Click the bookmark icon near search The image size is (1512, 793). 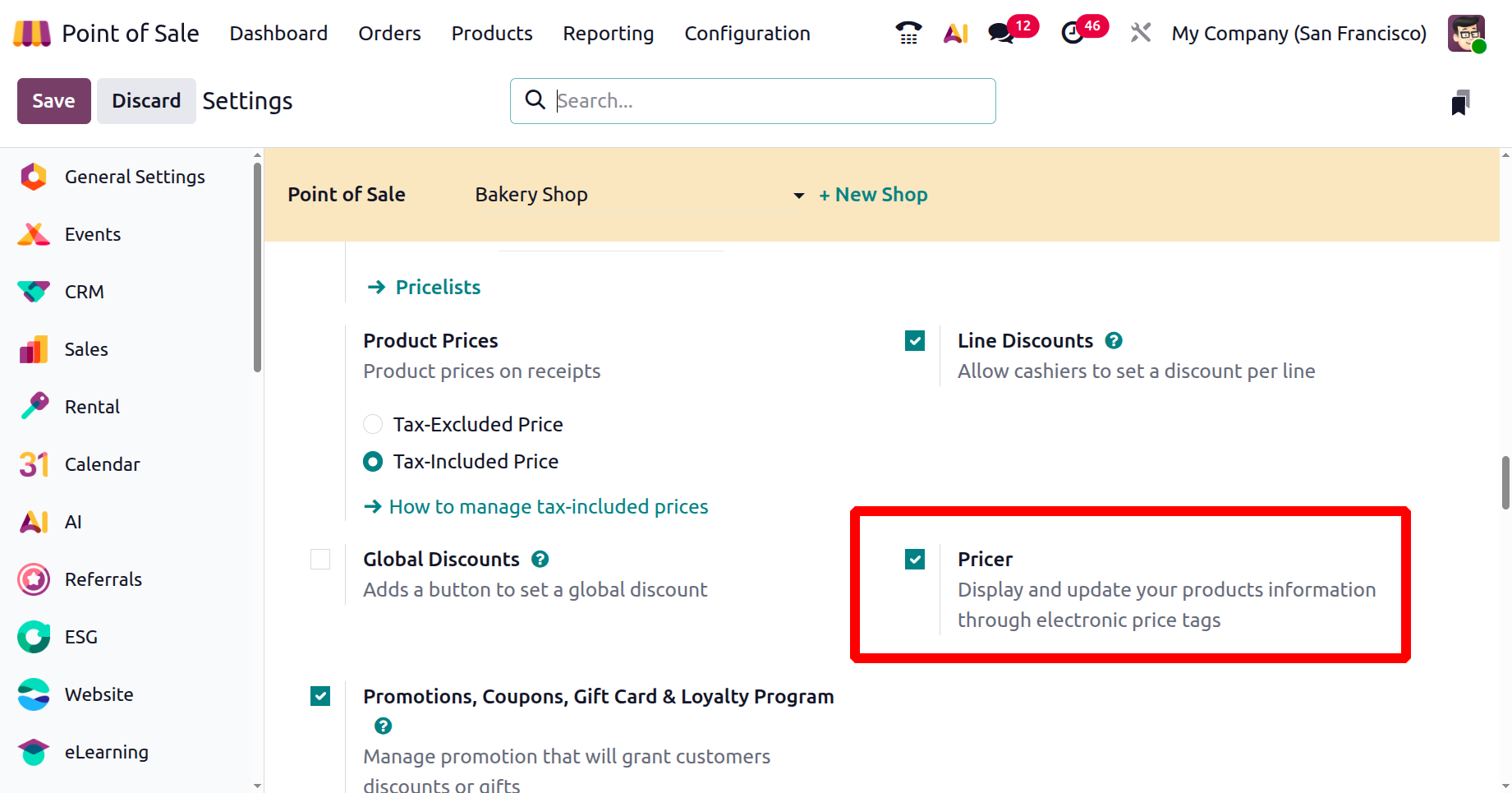[x=1459, y=103]
